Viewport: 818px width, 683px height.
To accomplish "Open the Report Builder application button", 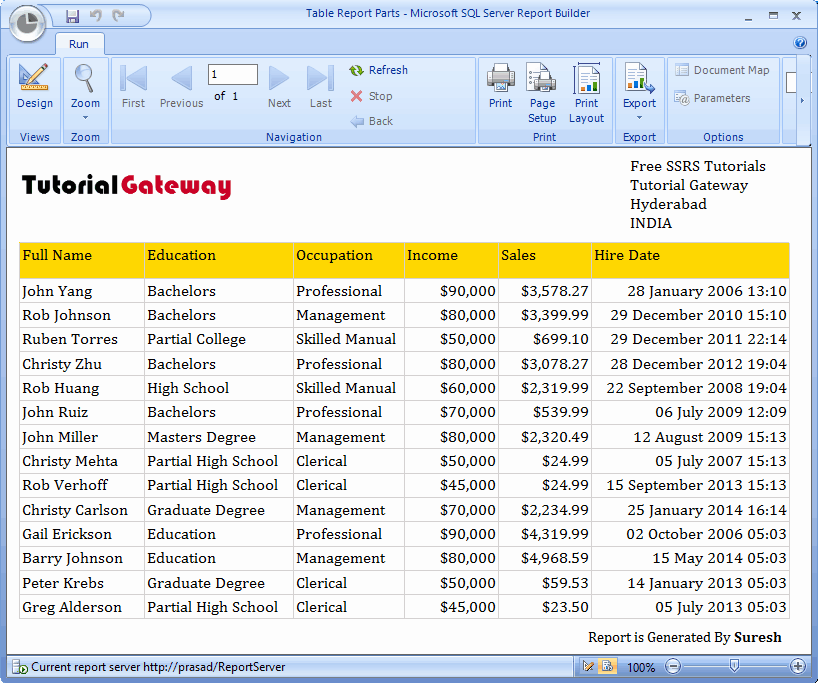I will point(29,24).
